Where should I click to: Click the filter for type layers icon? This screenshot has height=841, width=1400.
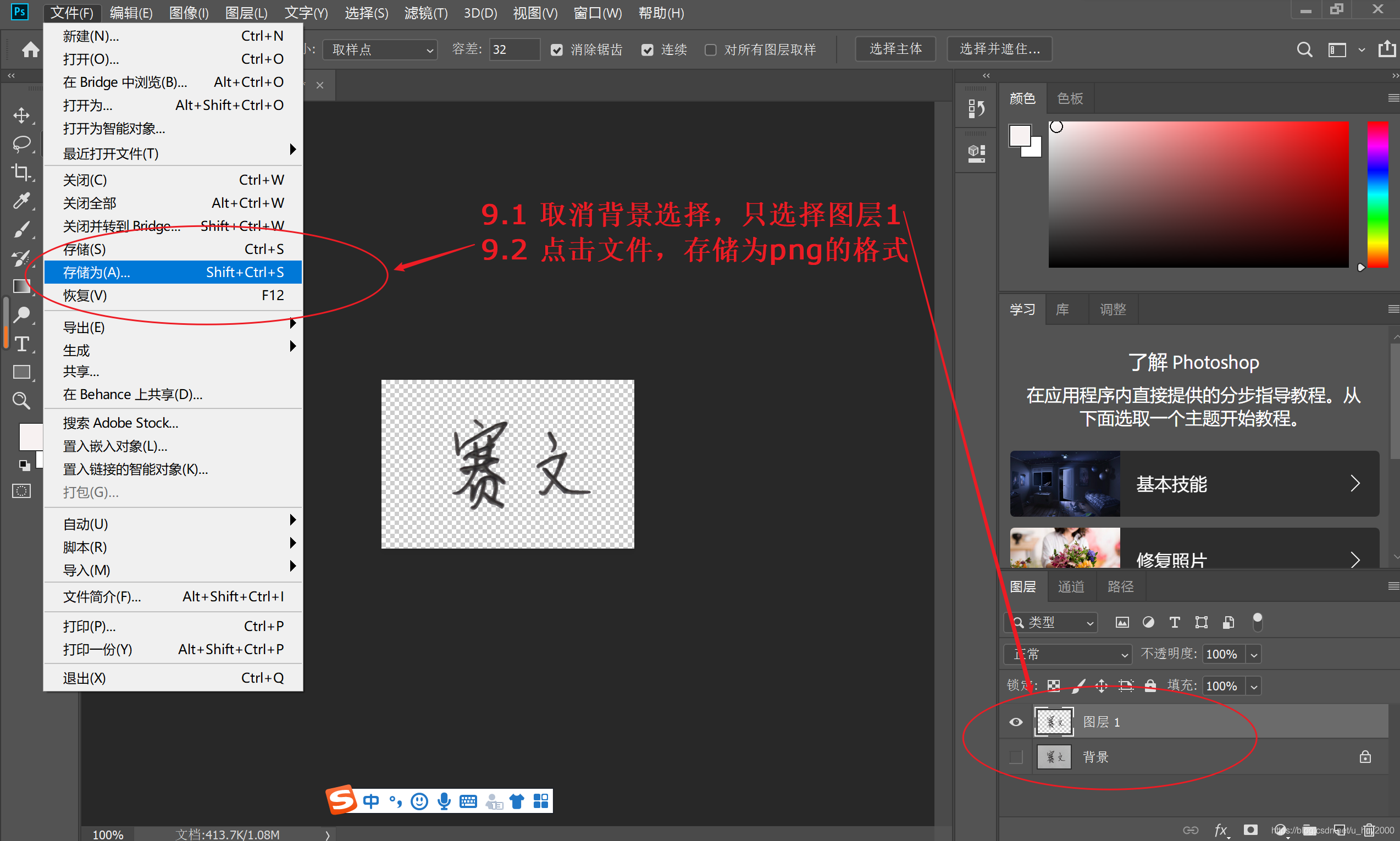1175,623
